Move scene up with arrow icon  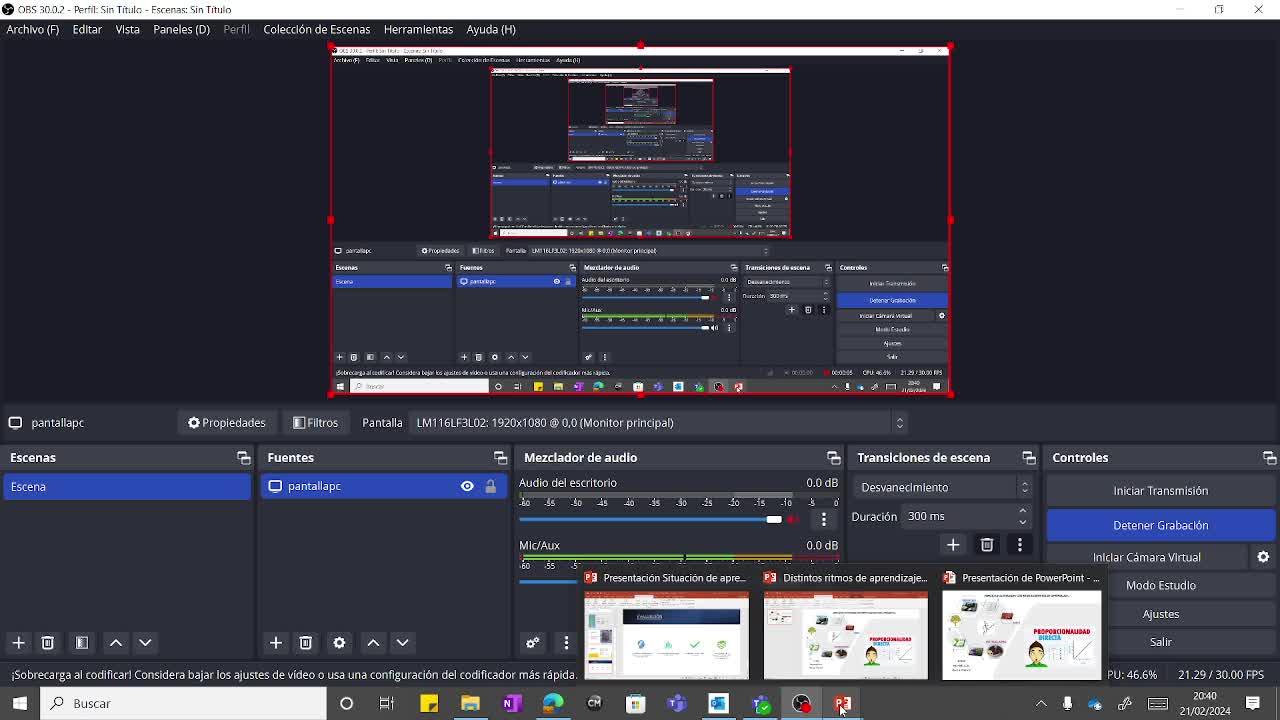tap(116, 643)
